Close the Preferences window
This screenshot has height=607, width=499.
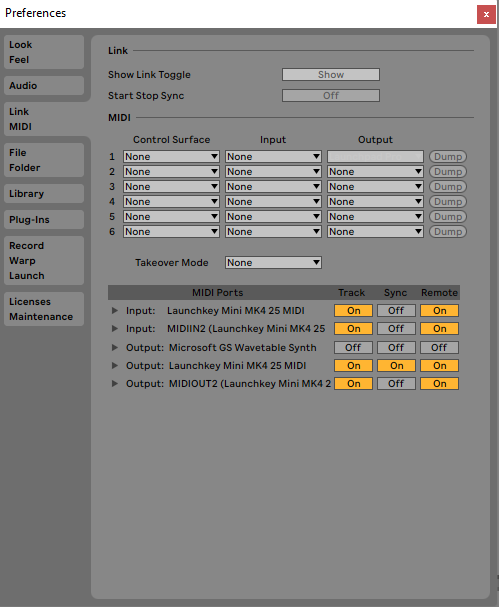486,15
